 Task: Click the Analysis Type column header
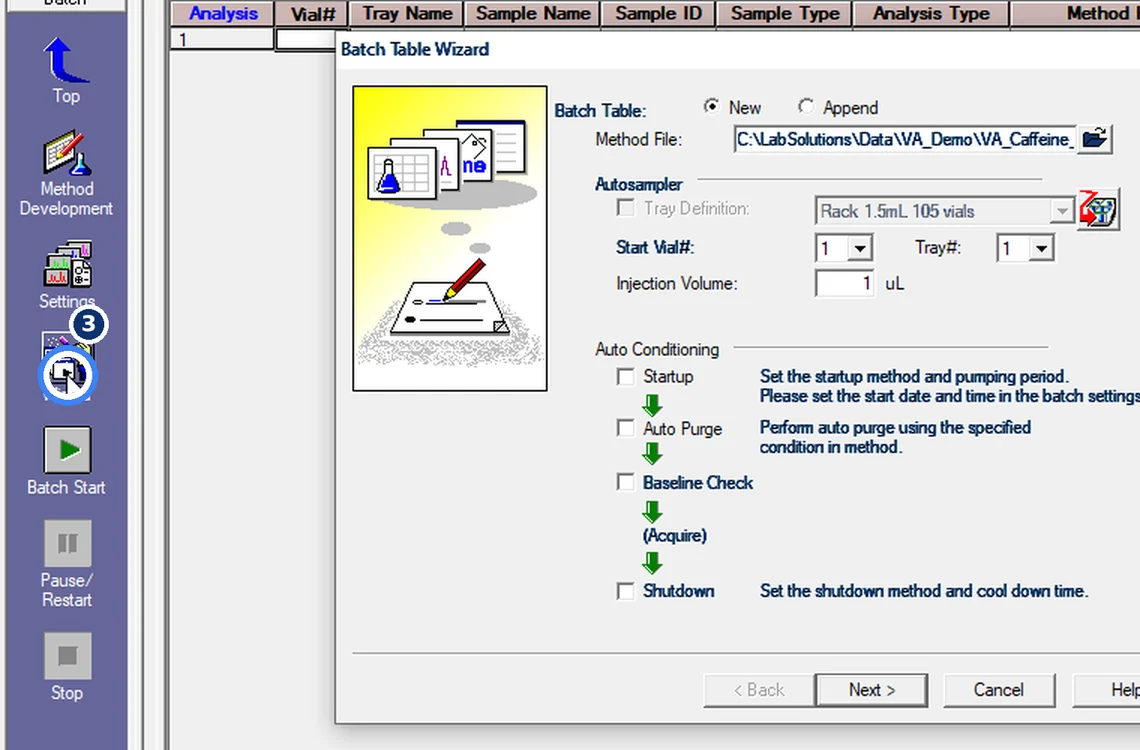coord(931,14)
